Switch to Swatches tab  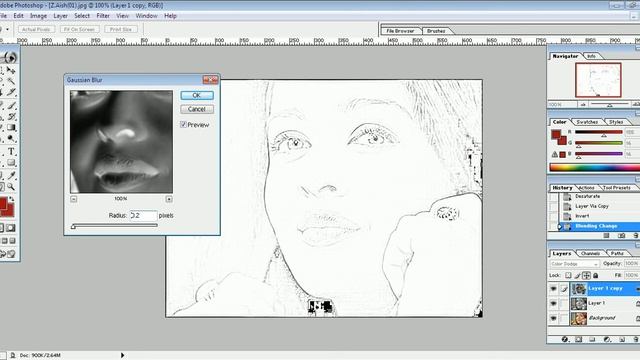pos(587,122)
